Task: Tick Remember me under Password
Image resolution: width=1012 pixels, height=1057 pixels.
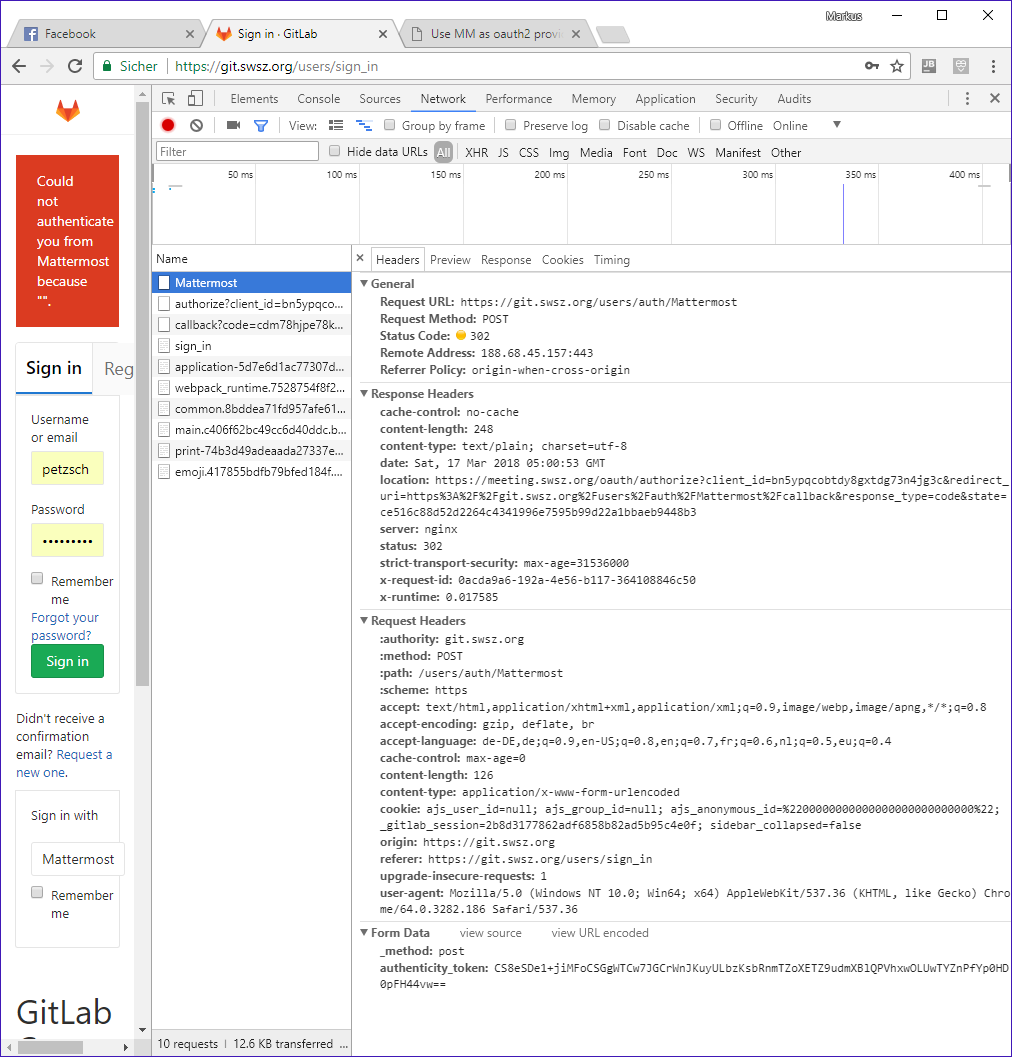Action: coord(37,578)
